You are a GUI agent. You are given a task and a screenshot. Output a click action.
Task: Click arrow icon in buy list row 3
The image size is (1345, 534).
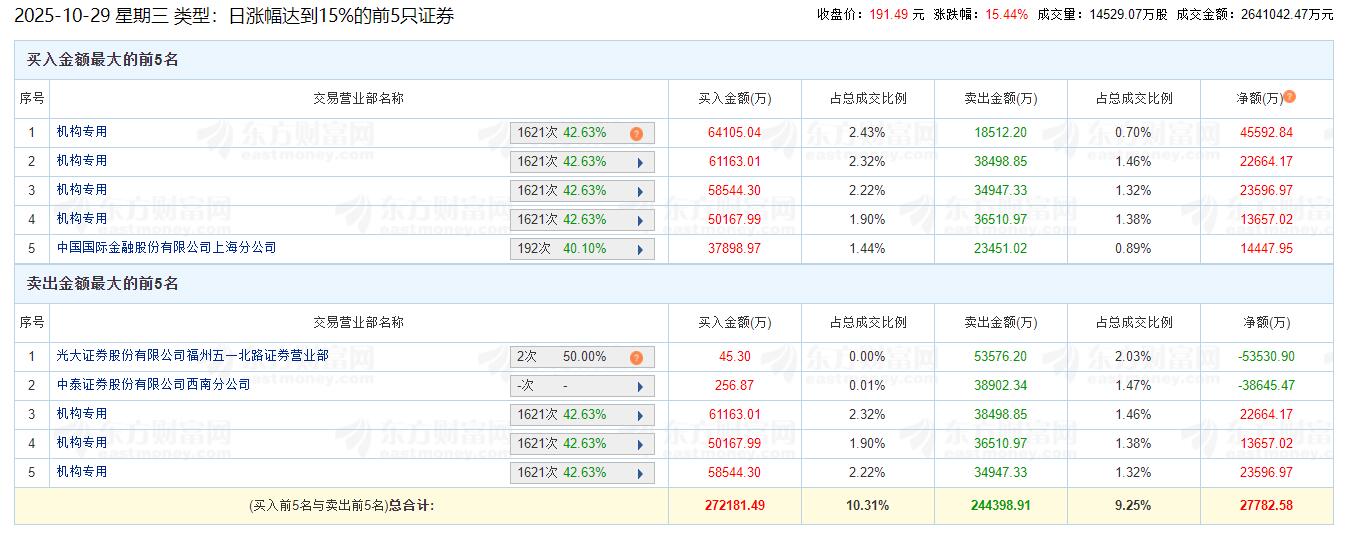pos(637,191)
